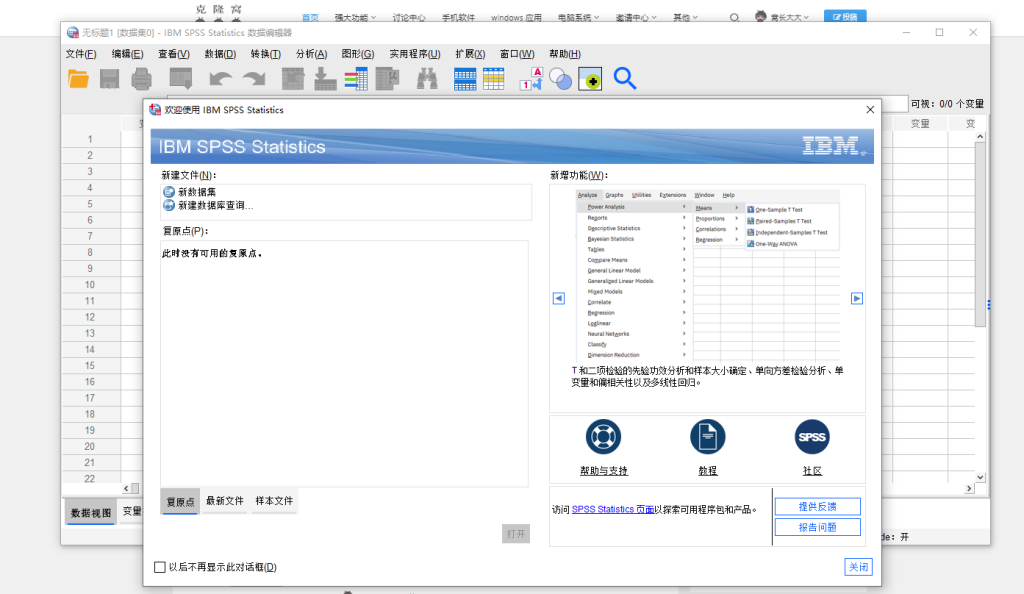This screenshot has width=1024, height=594.
Task: Click the Split file blue grid icon
Action: point(465,79)
